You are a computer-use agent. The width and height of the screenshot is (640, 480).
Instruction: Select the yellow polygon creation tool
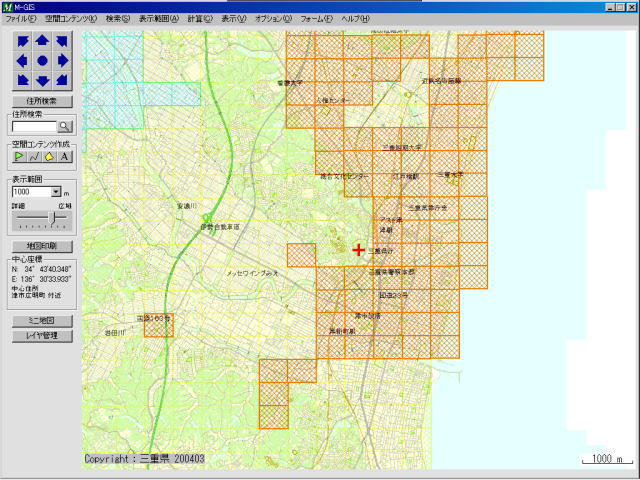(x=49, y=156)
